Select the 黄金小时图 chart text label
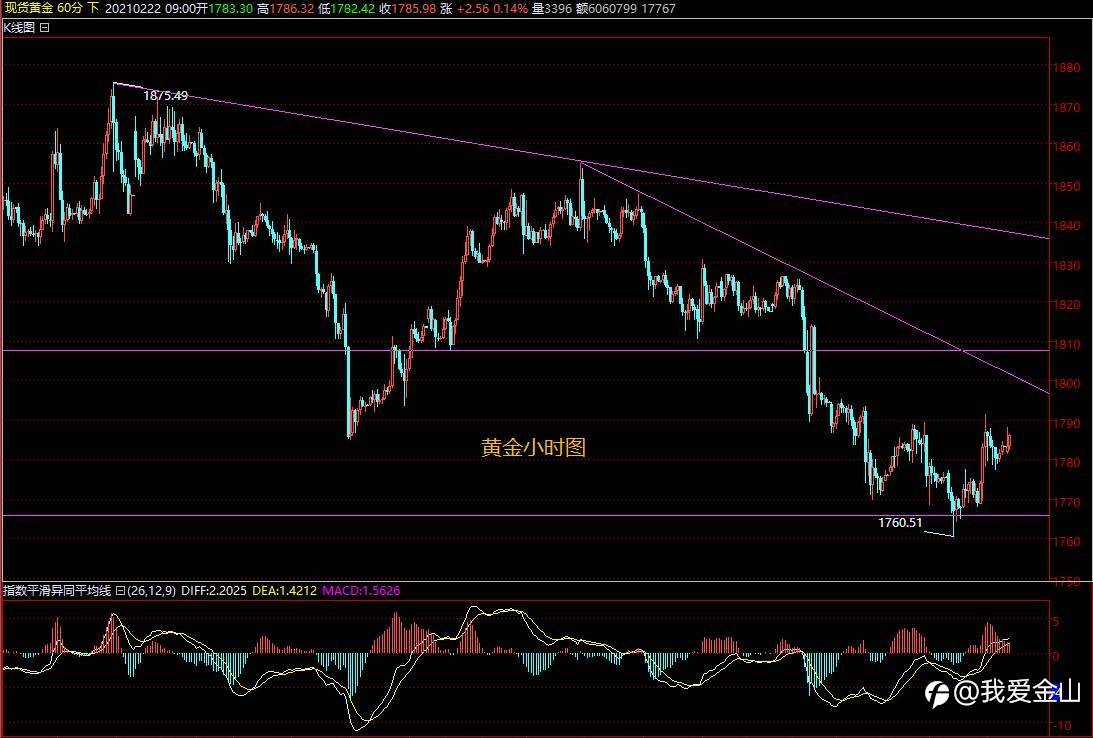This screenshot has width=1093, height=738. 533,447
